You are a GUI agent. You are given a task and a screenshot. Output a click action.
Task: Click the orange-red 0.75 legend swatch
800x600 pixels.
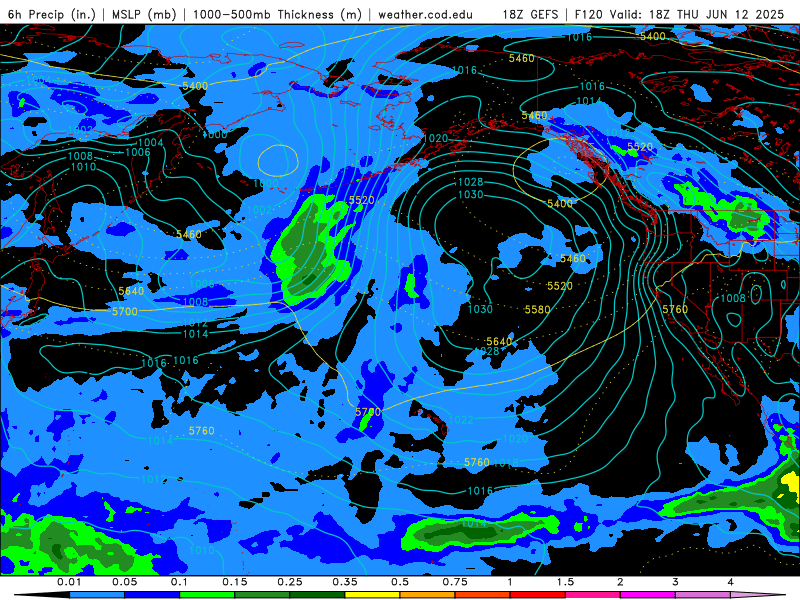pos(483,595)
